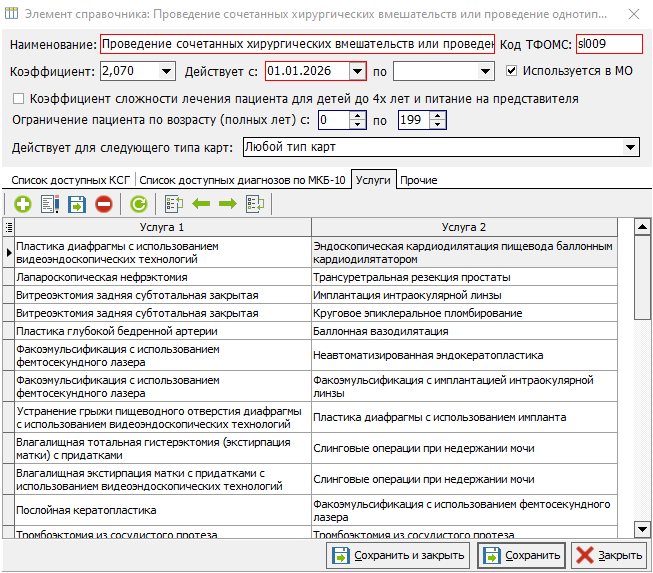
Task: Click the table's vertical scrollbar down arrow
Action: [x=641, y=528]
